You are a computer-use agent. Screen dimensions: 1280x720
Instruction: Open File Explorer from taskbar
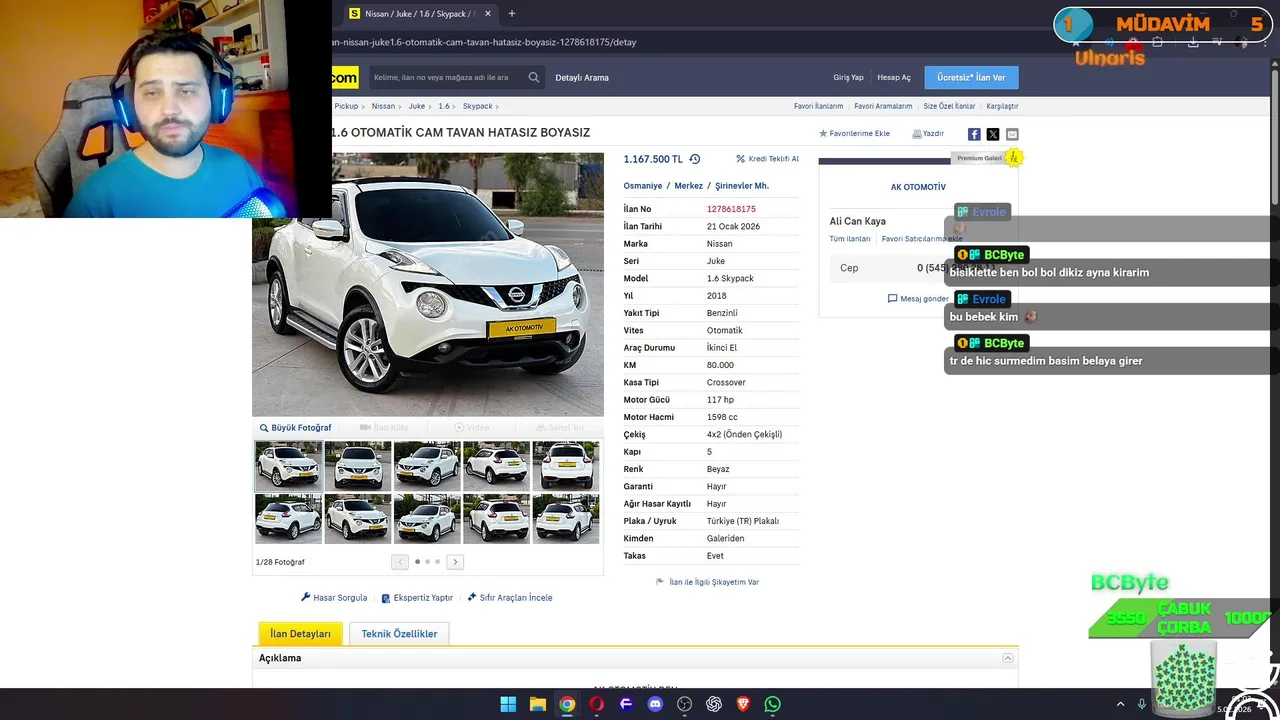[538, 704]
